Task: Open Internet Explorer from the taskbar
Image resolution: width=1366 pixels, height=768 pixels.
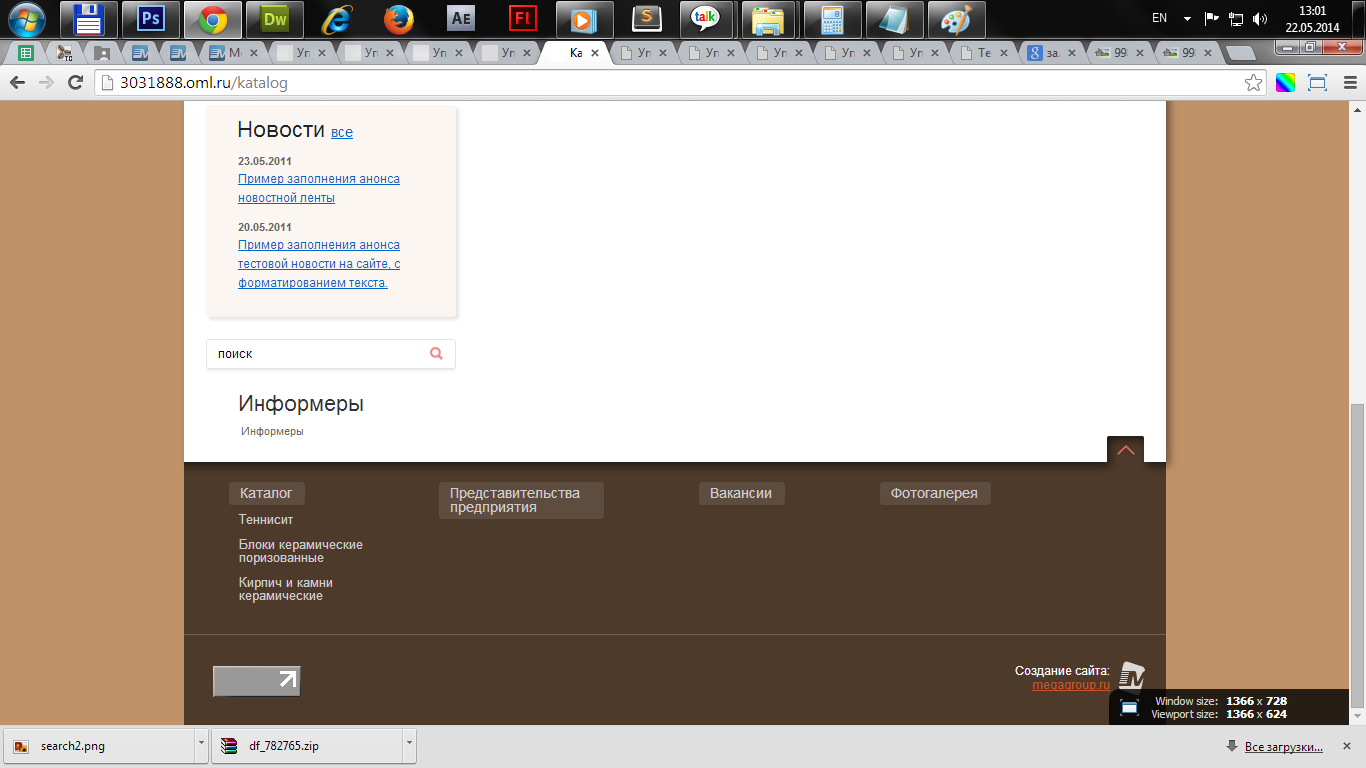Action: click(x=337, y=19)
